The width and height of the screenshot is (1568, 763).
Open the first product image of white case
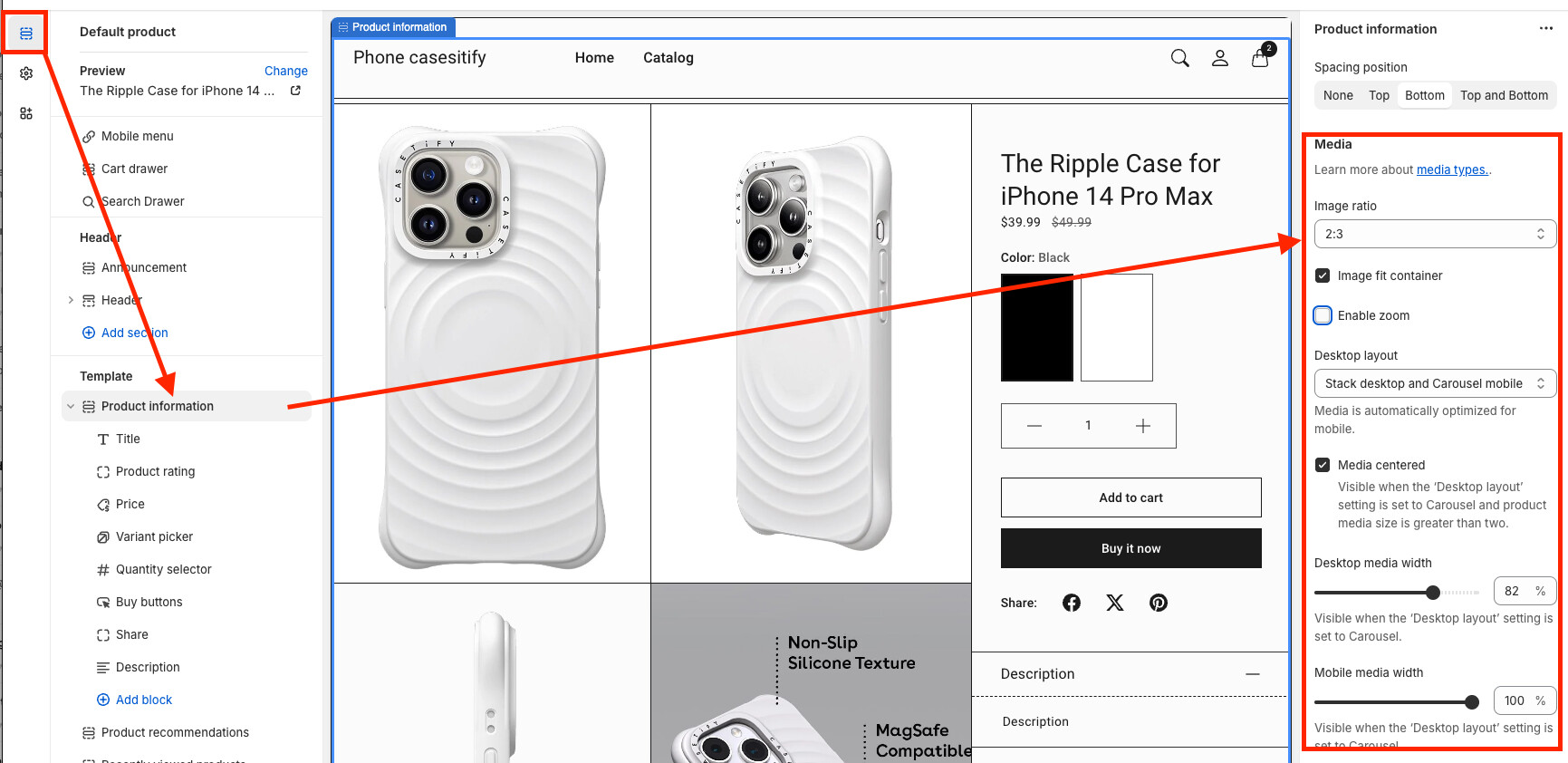(x=492, y=343)
